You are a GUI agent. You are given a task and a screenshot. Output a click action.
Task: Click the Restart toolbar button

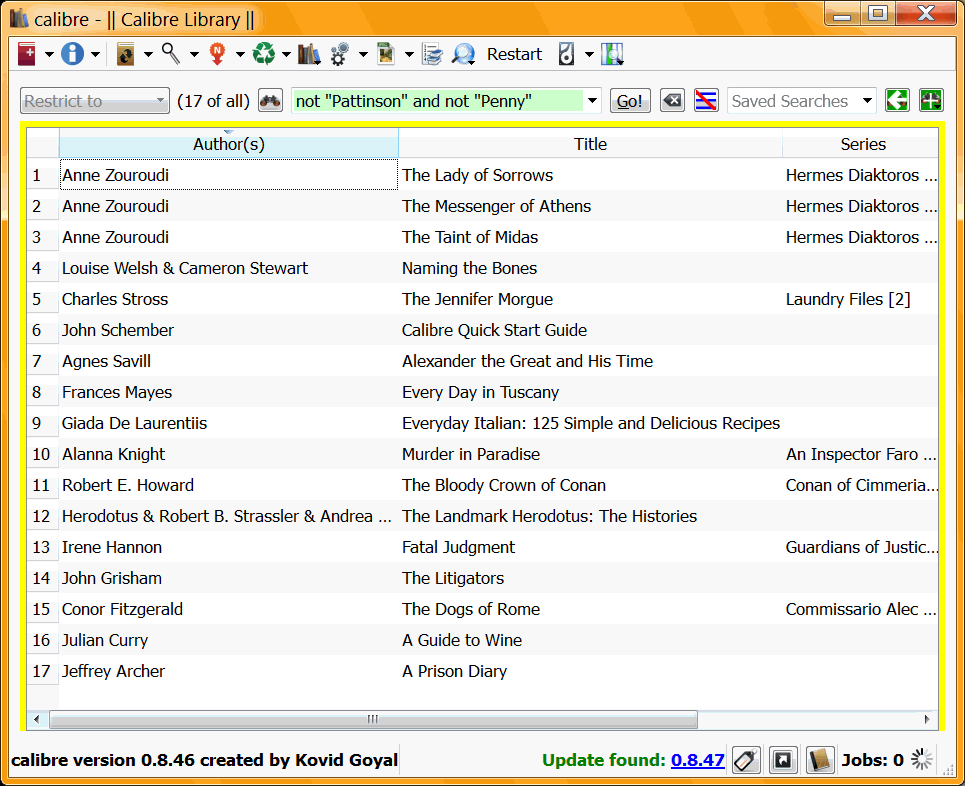514,54
